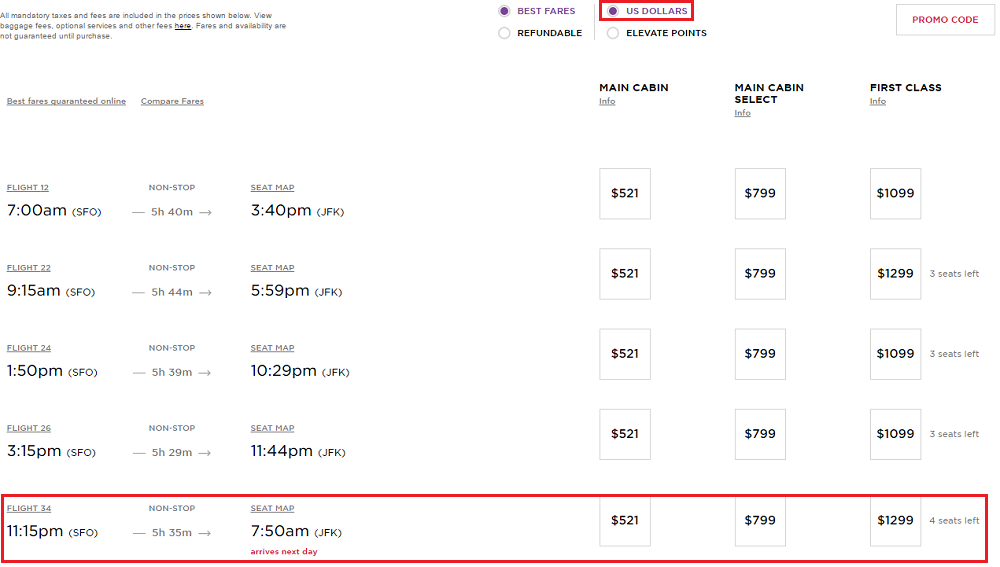Open First Class Info link
1000x567 pixels.
(877, 102)
